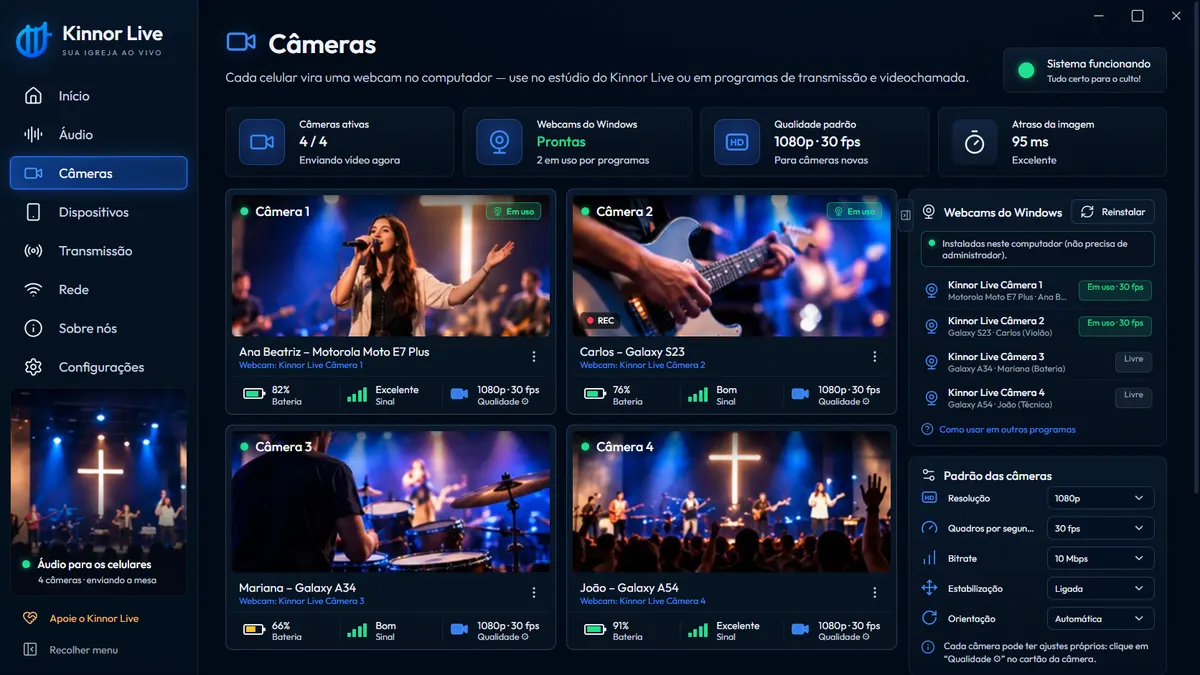Click the Excelente signal bars on Câmera 1
Viewport: 1200px width, 675px height.
click(357, 395)
